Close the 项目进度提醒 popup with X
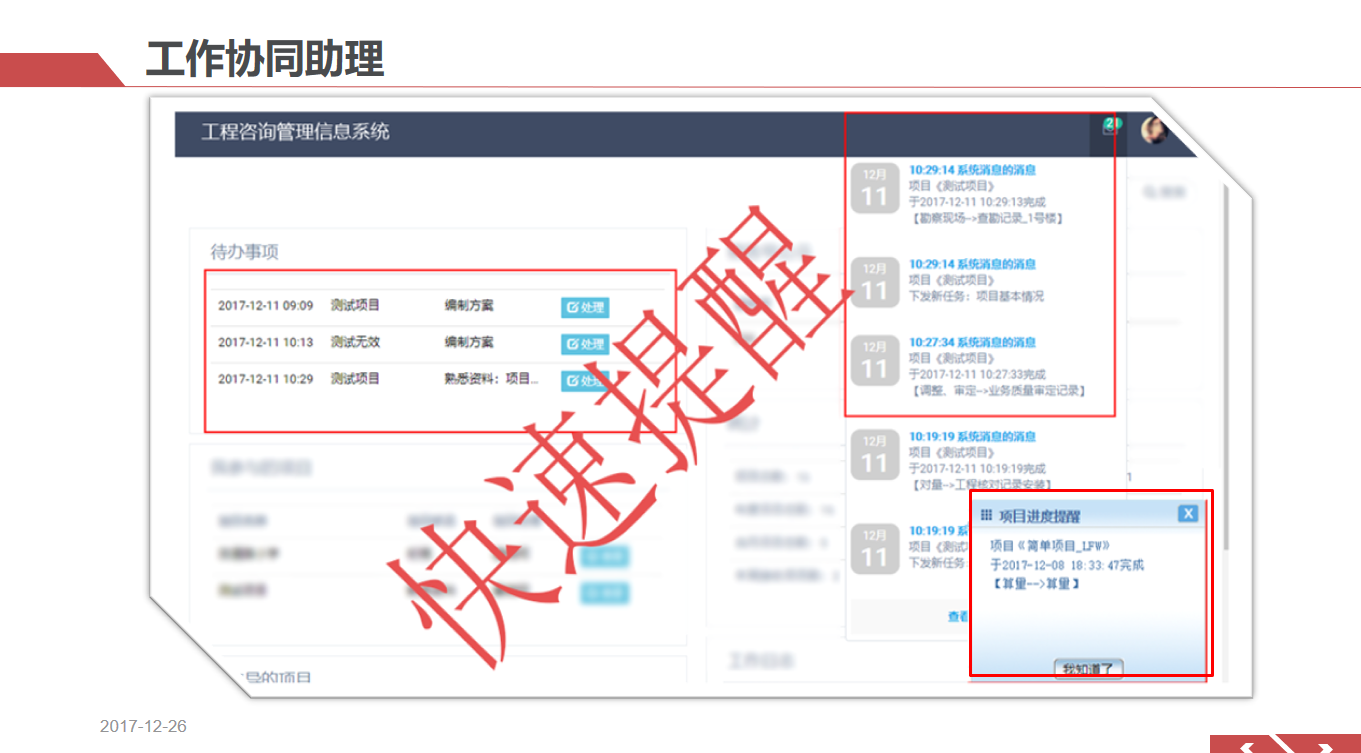 point(1187,514)
